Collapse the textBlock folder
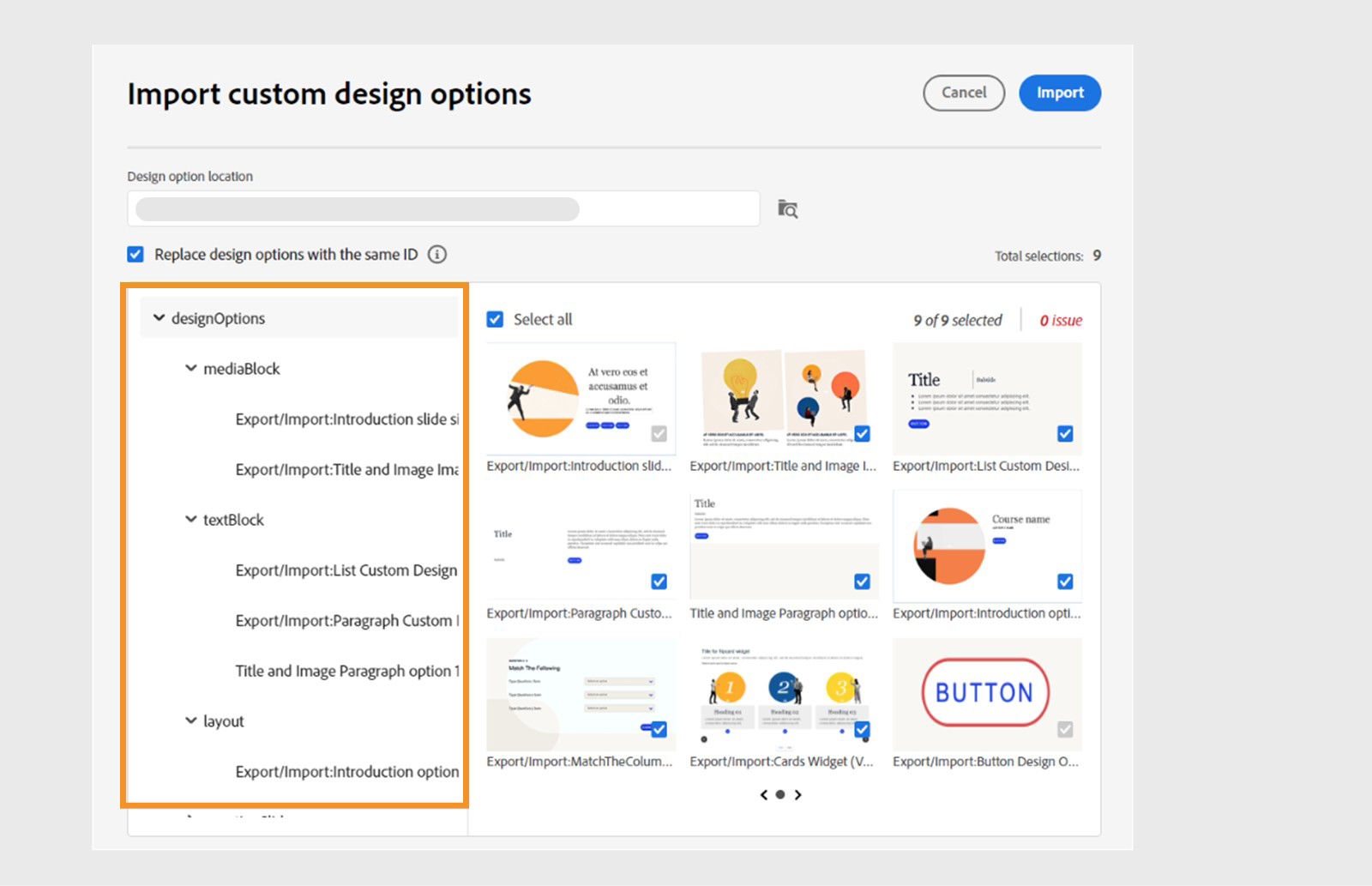 (x=191, y=520)
